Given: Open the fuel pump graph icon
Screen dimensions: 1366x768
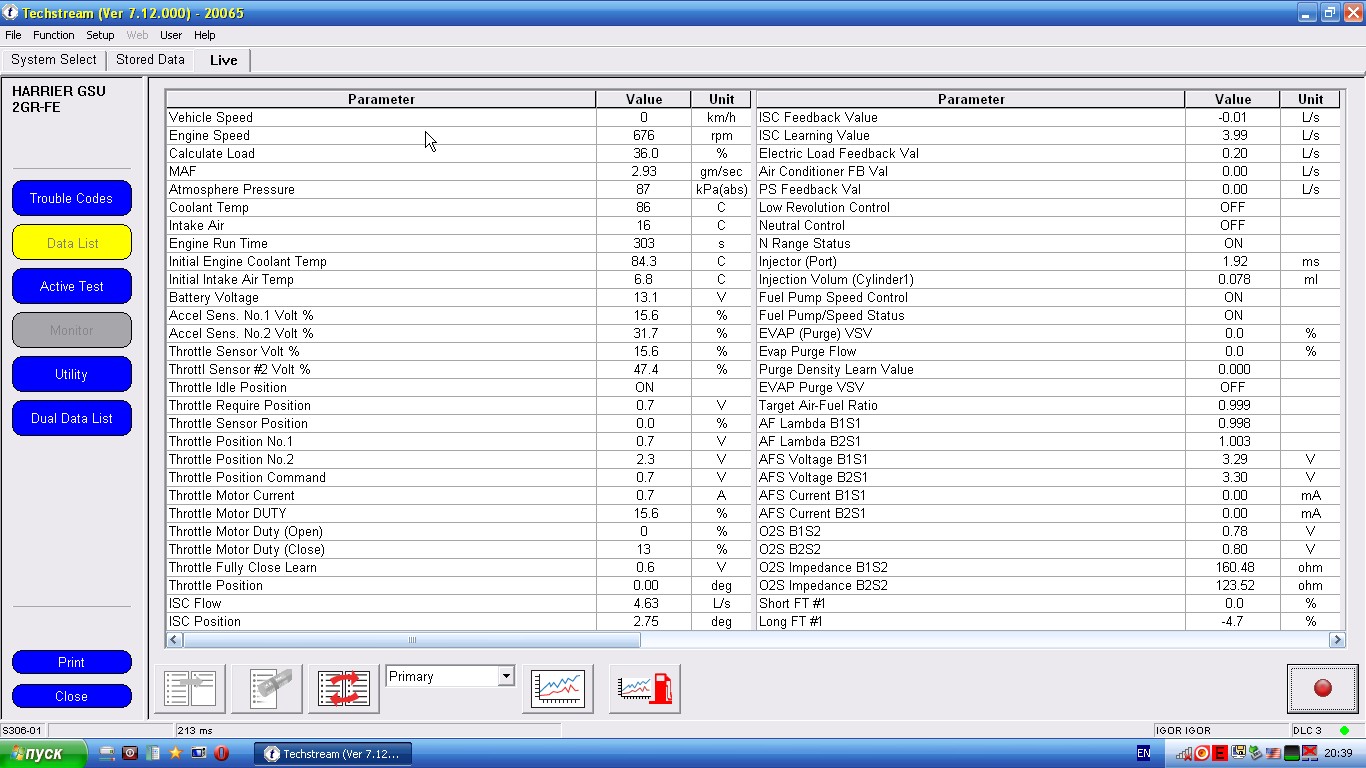Looking at the screenshot, I should click(645, 688).
